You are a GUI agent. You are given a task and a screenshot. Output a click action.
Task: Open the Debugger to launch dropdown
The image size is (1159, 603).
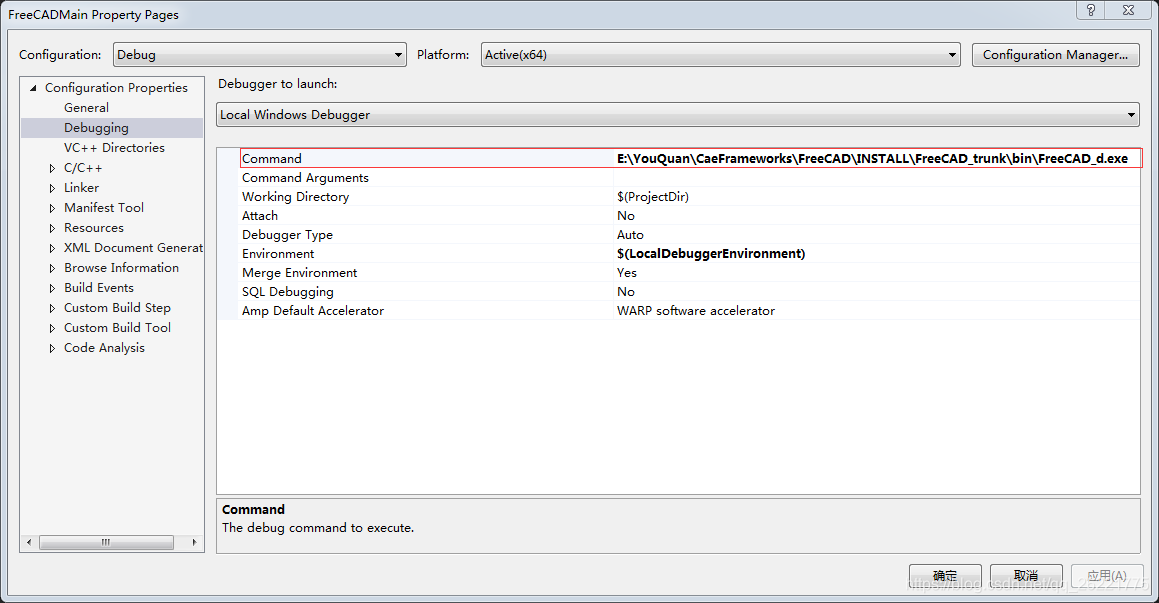678,115
